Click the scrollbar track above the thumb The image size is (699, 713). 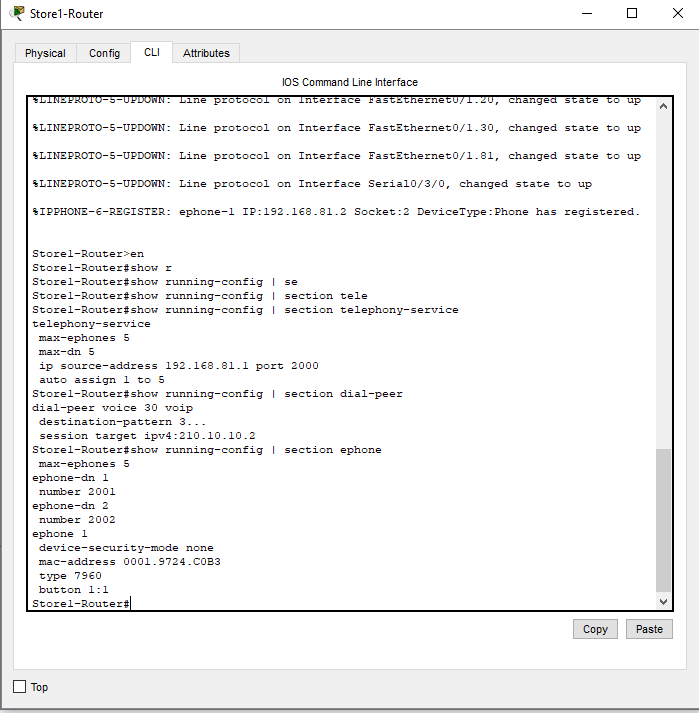[x=664, y=280]
